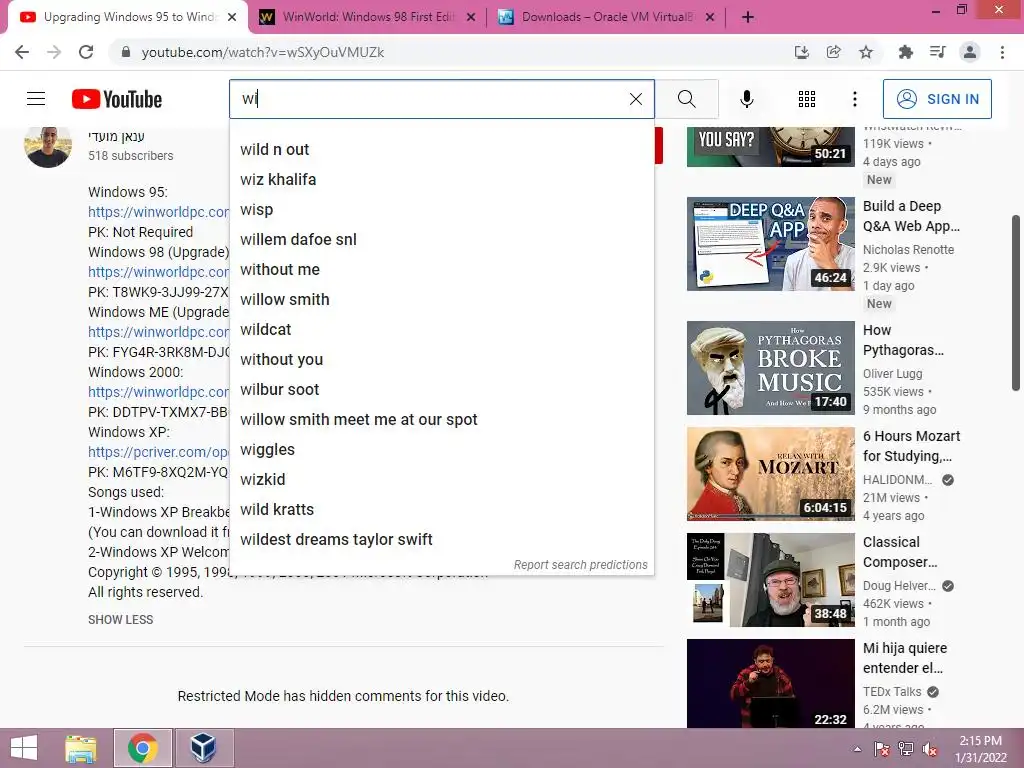
Task: Open YouTube settings three-dot menu
Action: [854, 99]
